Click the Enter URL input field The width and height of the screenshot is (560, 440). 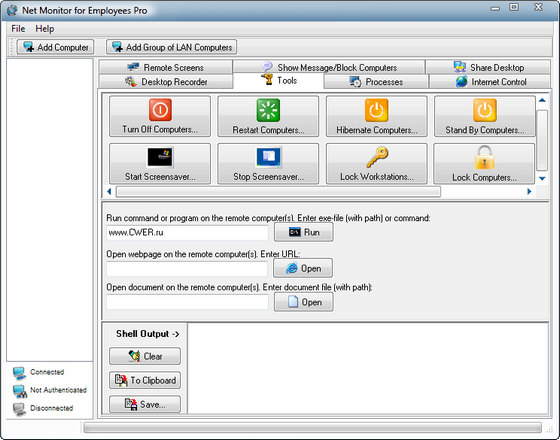click(x=187, y=269)
